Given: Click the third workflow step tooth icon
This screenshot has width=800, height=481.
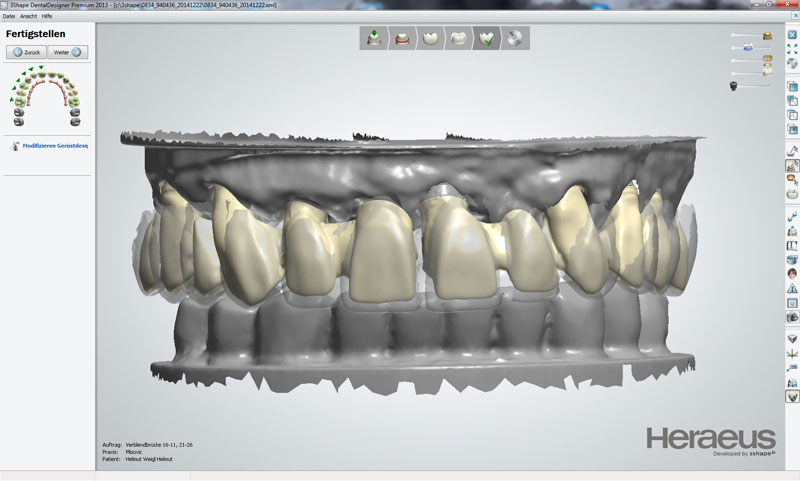Looking at the screenshot, I should point(431,38).
